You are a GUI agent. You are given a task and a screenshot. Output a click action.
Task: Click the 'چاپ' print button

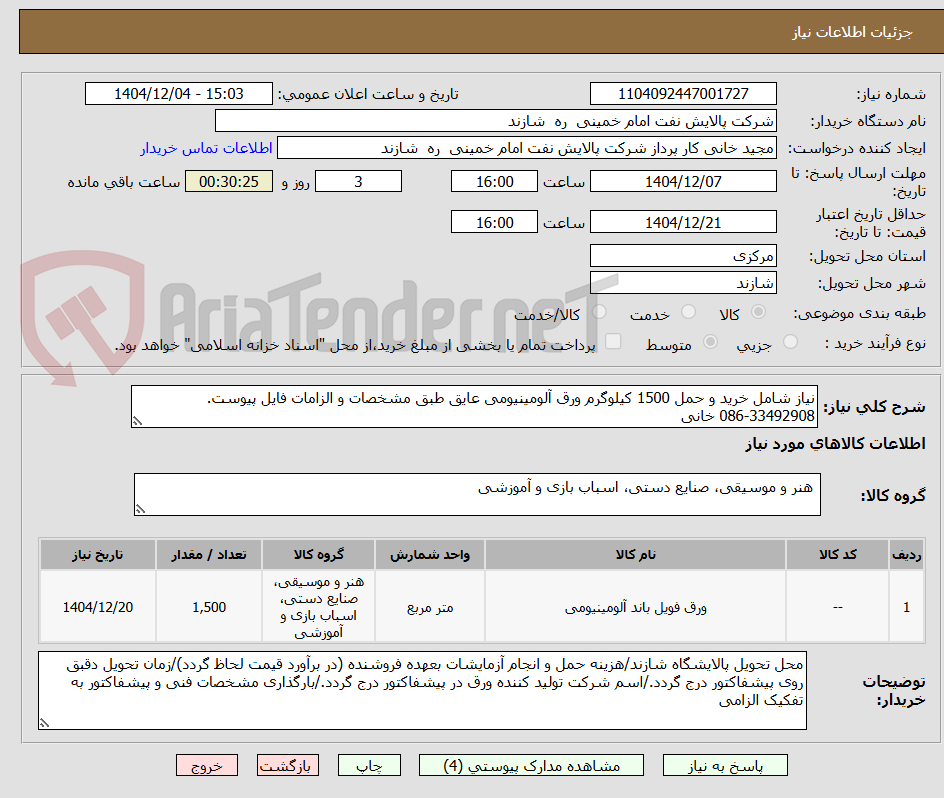(x=369, y=765)
